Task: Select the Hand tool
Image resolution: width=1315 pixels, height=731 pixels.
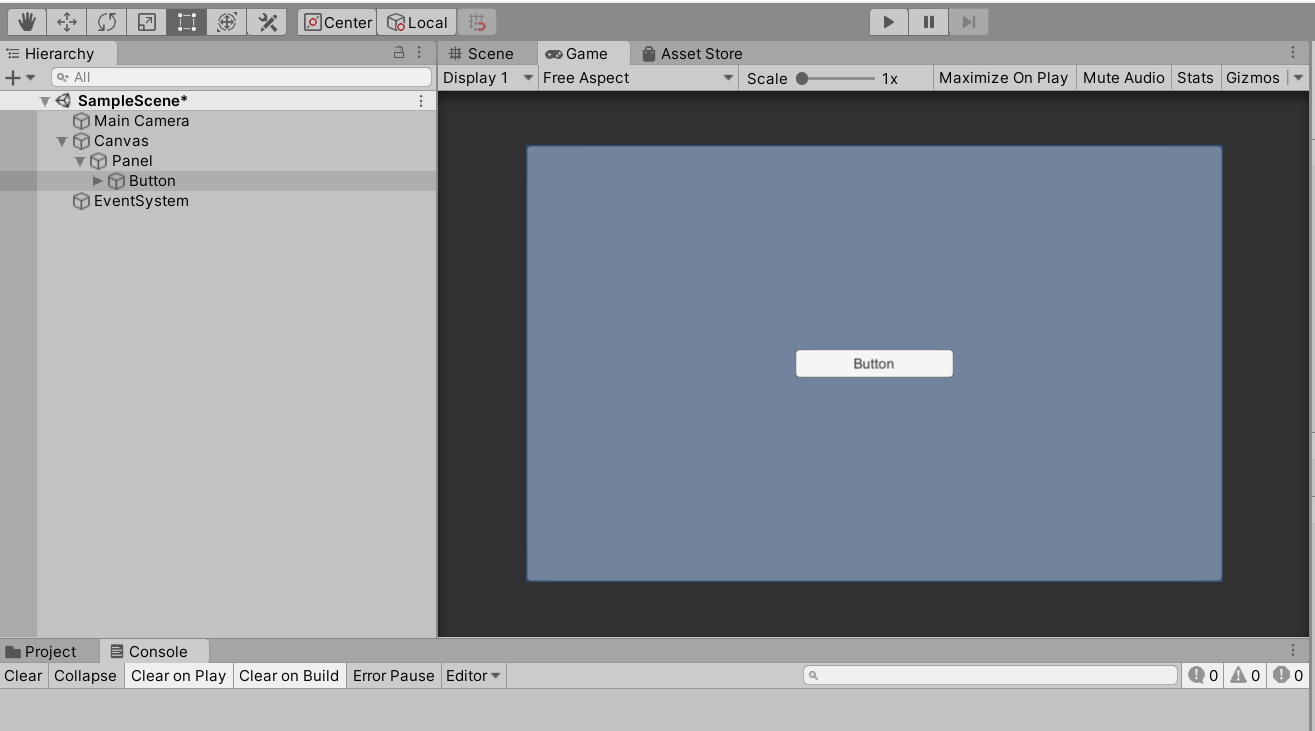Action: tap(27, 21)
